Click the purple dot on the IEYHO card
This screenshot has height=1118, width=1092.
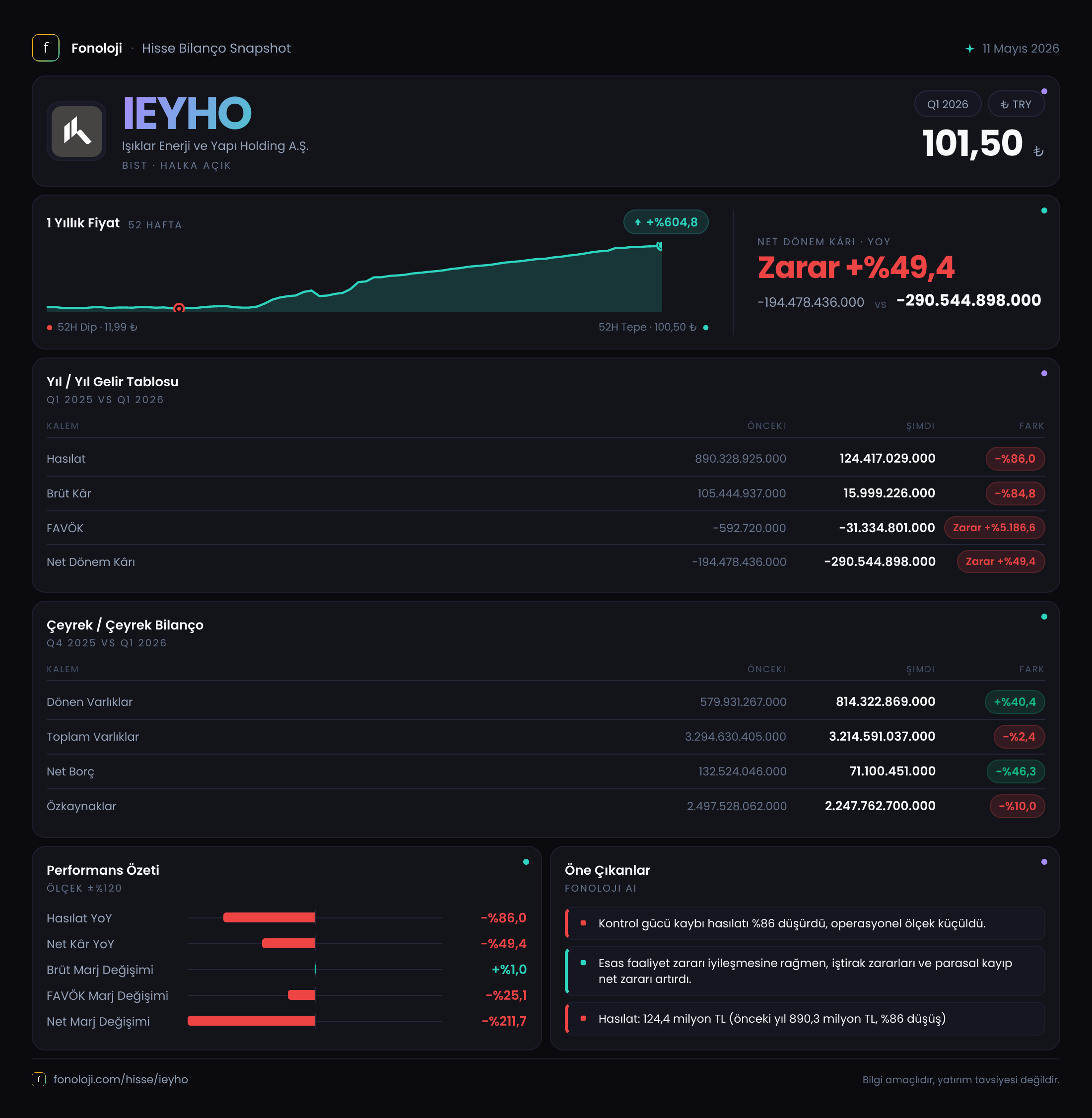(1044, 91)
